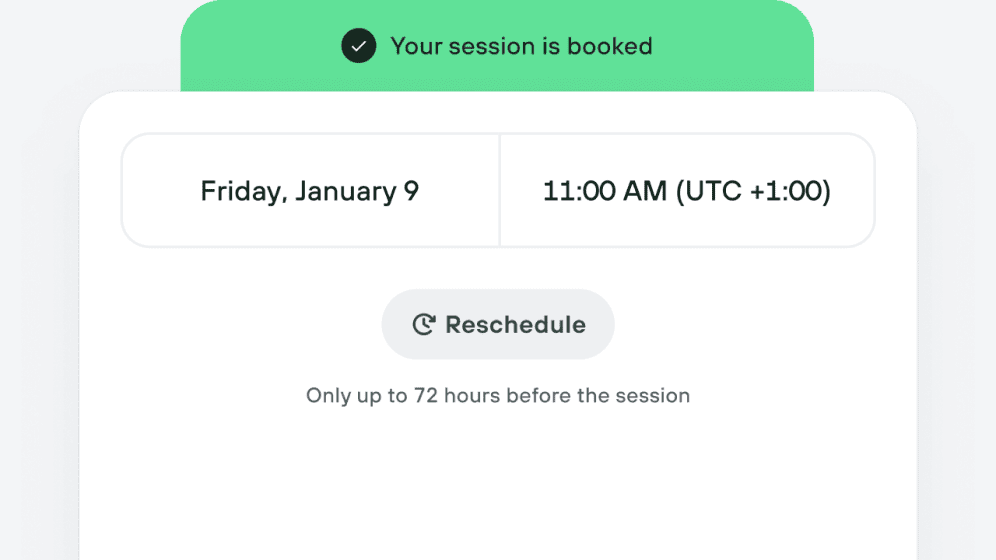Click "January 9" in the date box
996x560 pixels.
[x=357, y=191]
